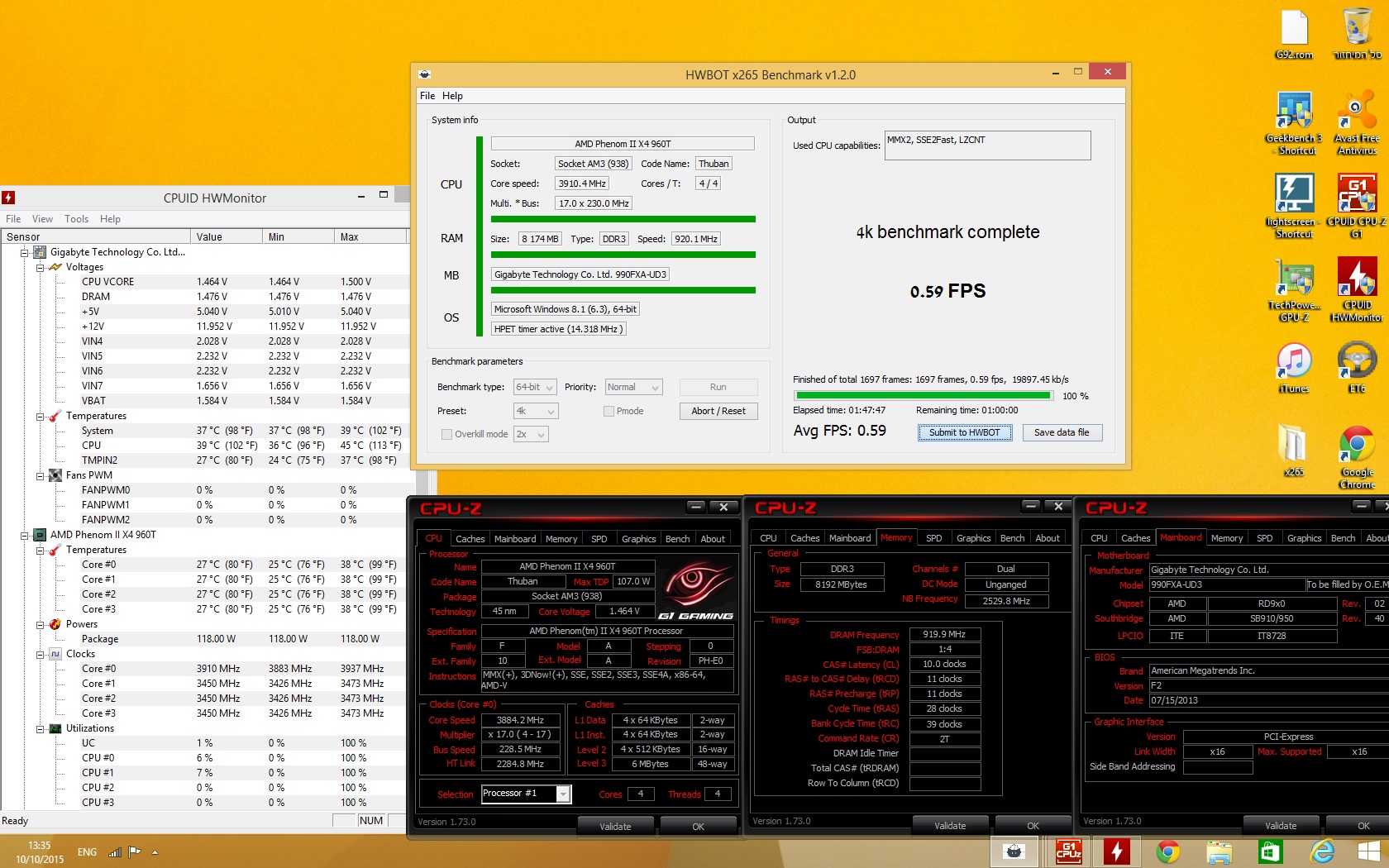Viewport: 1389px width, 868px height.
Task: Open CPUID HWMonitor desktop shortcut
Action: (x=1357, y=289)
